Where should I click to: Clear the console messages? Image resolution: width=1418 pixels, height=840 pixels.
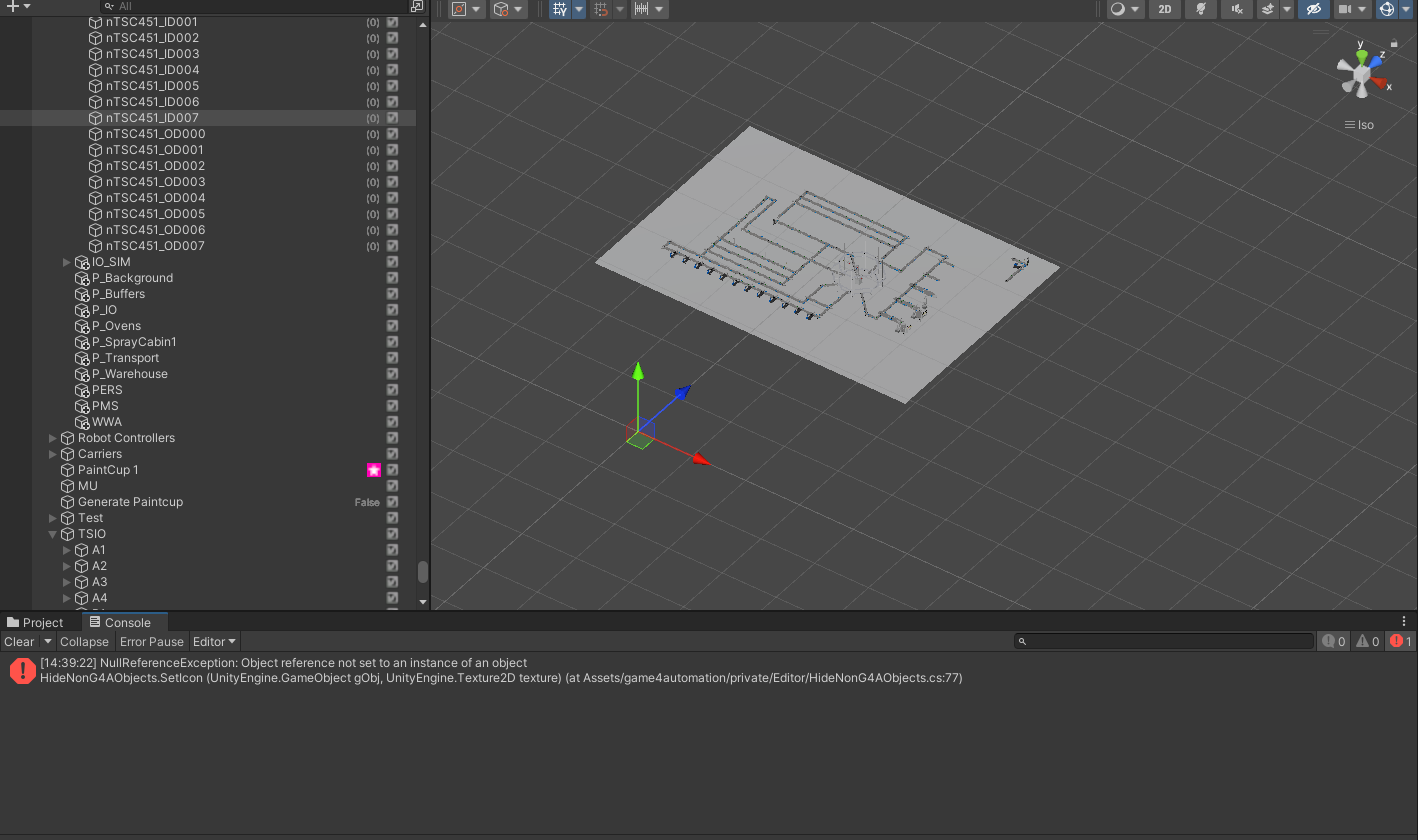tap(19, 642)
